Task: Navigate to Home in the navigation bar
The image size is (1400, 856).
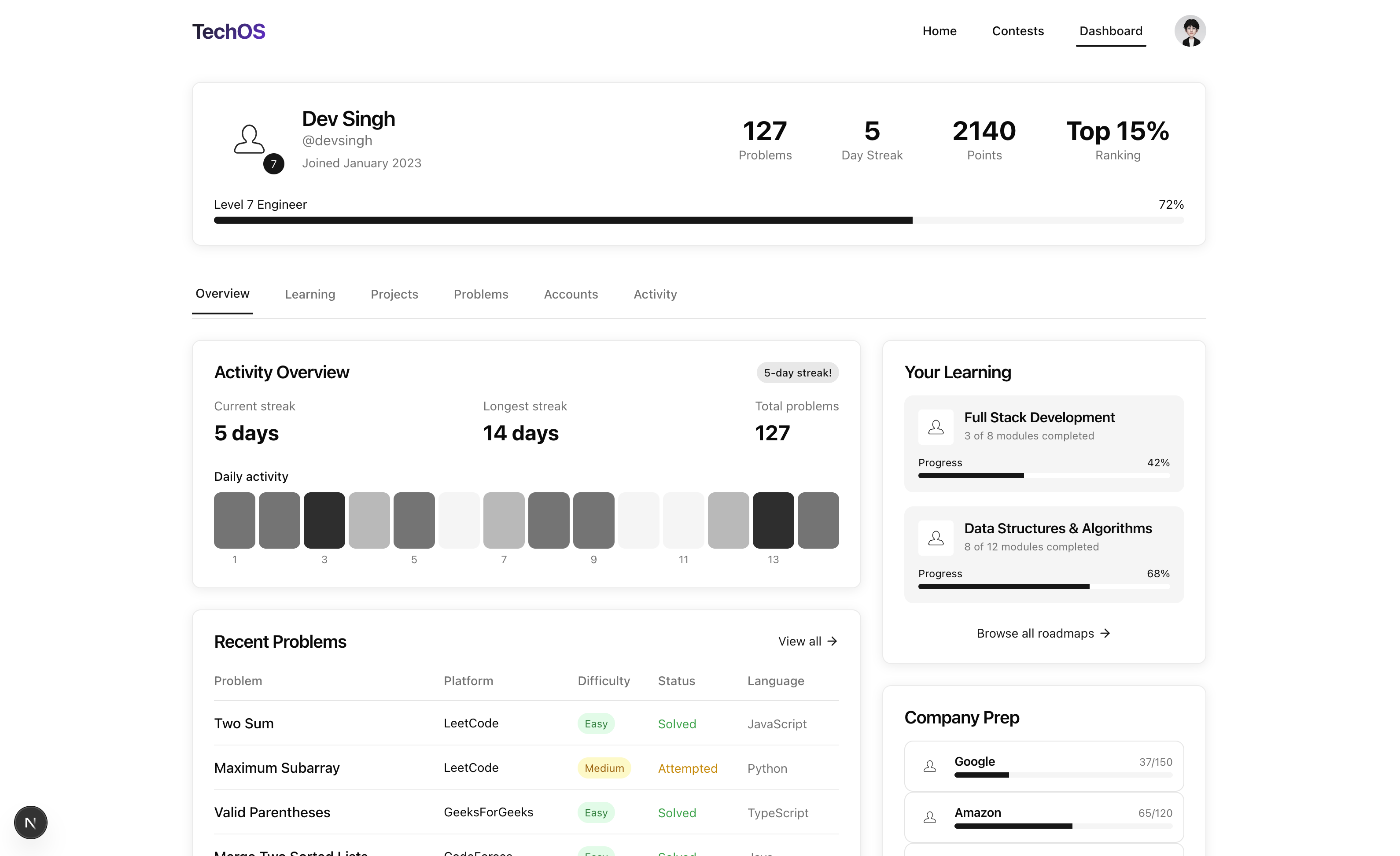Action: coord(939,31)
